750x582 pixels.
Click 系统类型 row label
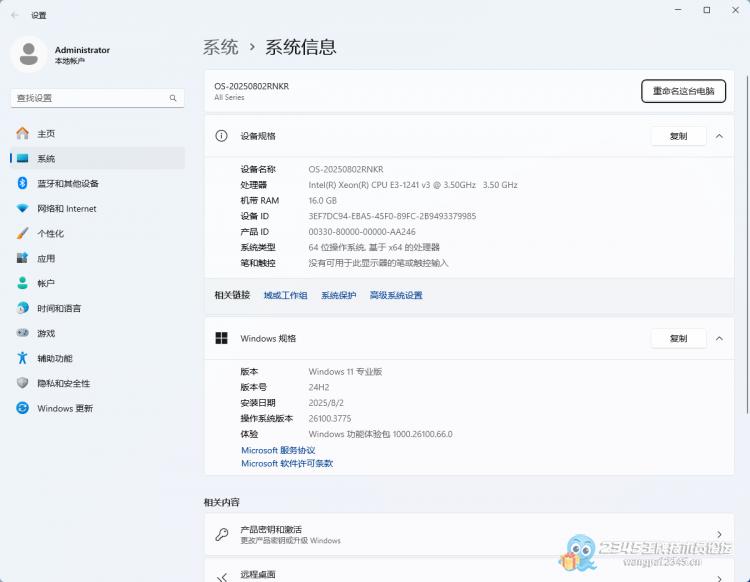(258, 247)
